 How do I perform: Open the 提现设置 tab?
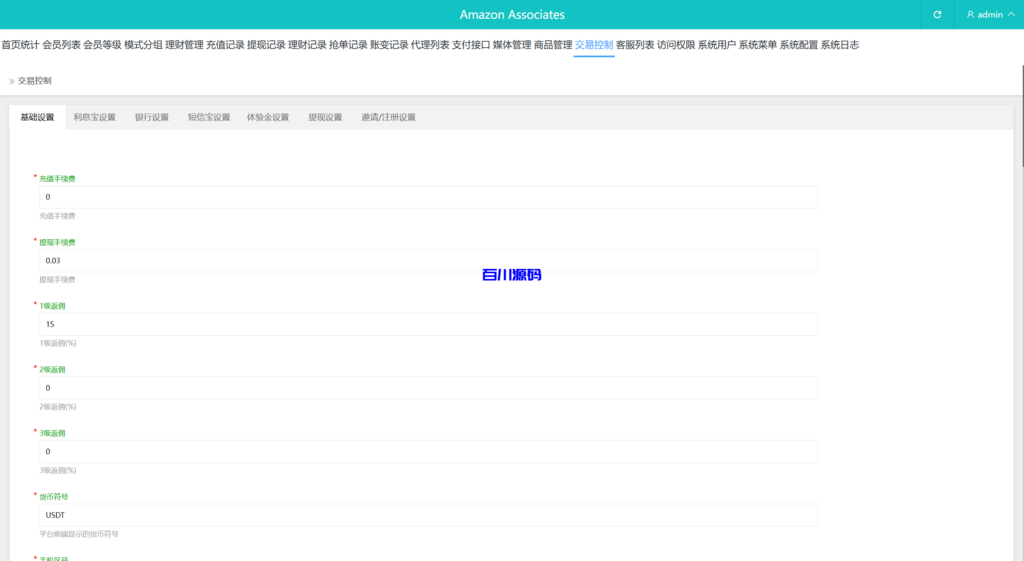[x=325, y=117]
